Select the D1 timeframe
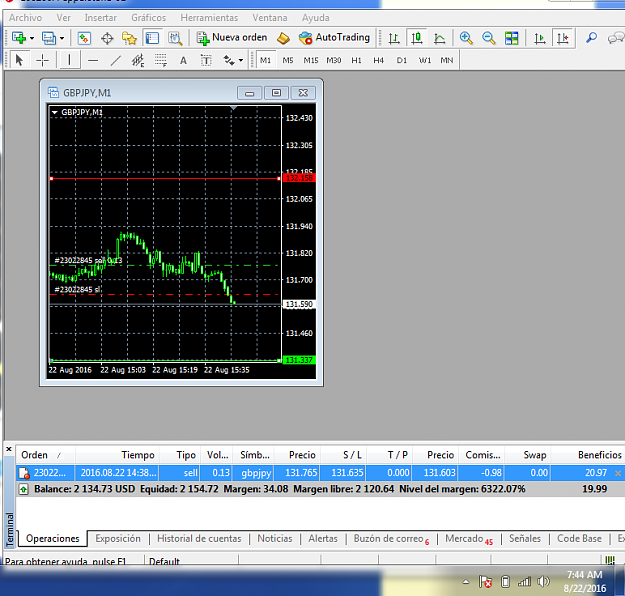Screen dimensions: 625x596 coord(402,60)
